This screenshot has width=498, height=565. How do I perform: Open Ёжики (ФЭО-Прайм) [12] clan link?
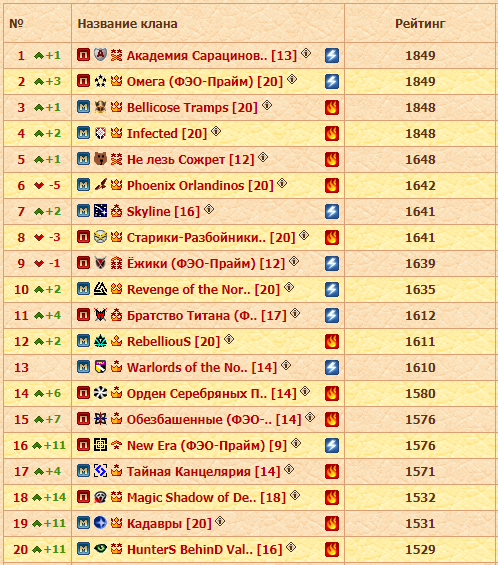(x=206, y=263)
